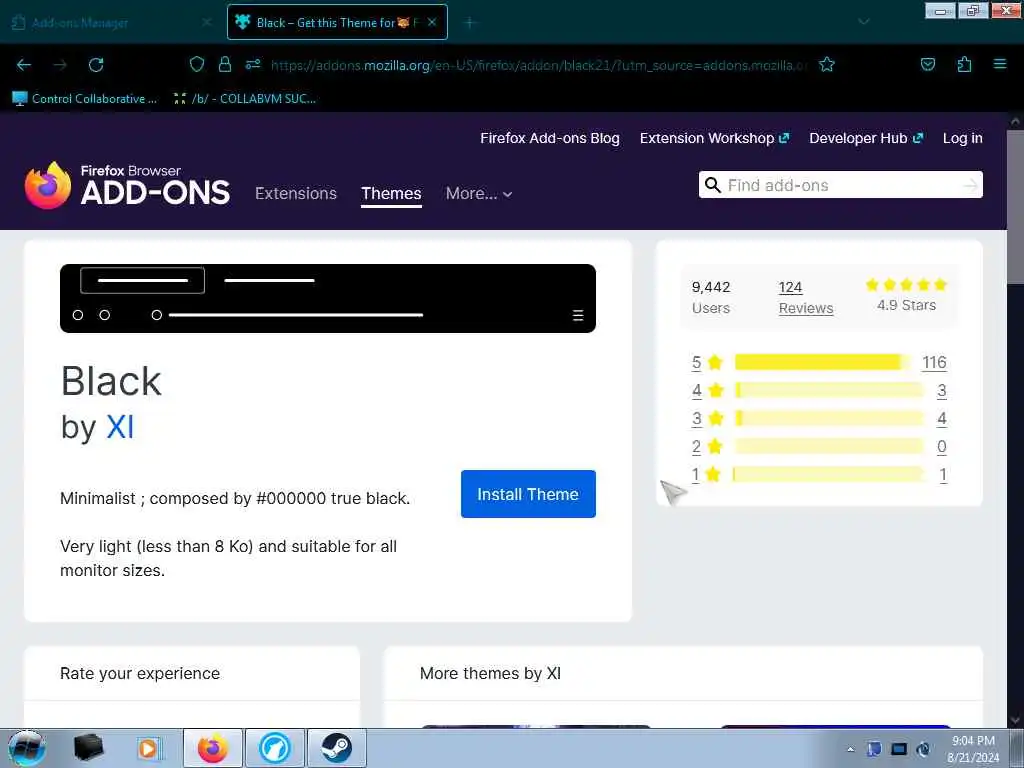Open the tracking protection shield icon
This screenshot has width=1024, height=768.
197,64
